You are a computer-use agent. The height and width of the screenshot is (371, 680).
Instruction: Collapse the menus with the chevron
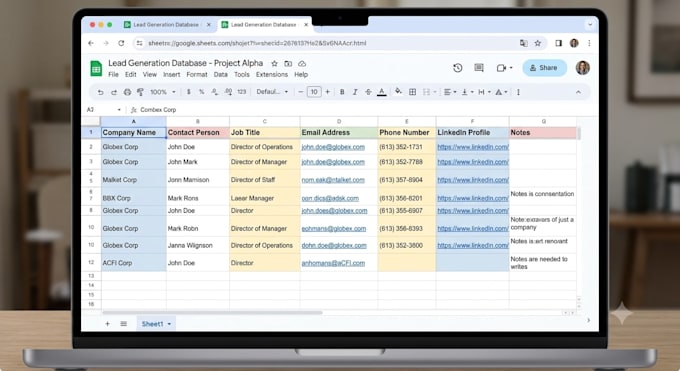[x=578, y=92]
